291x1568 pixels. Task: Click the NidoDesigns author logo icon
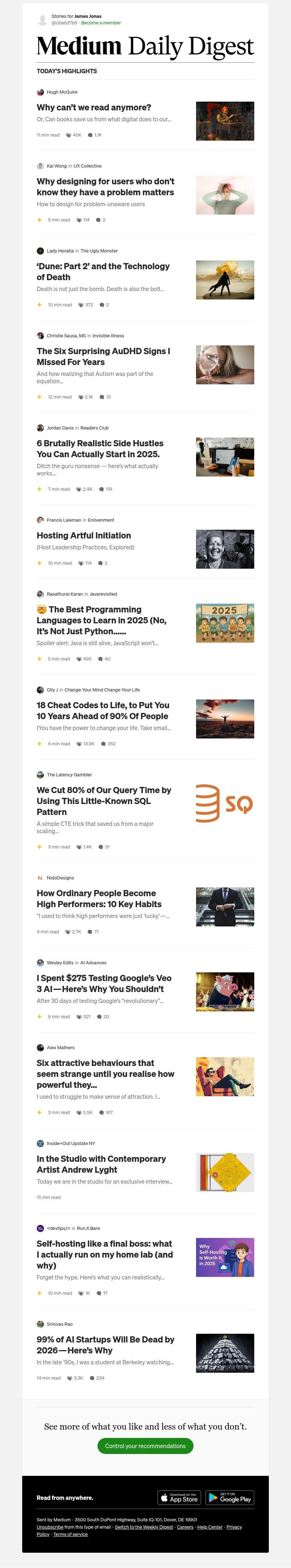[40, 878]
